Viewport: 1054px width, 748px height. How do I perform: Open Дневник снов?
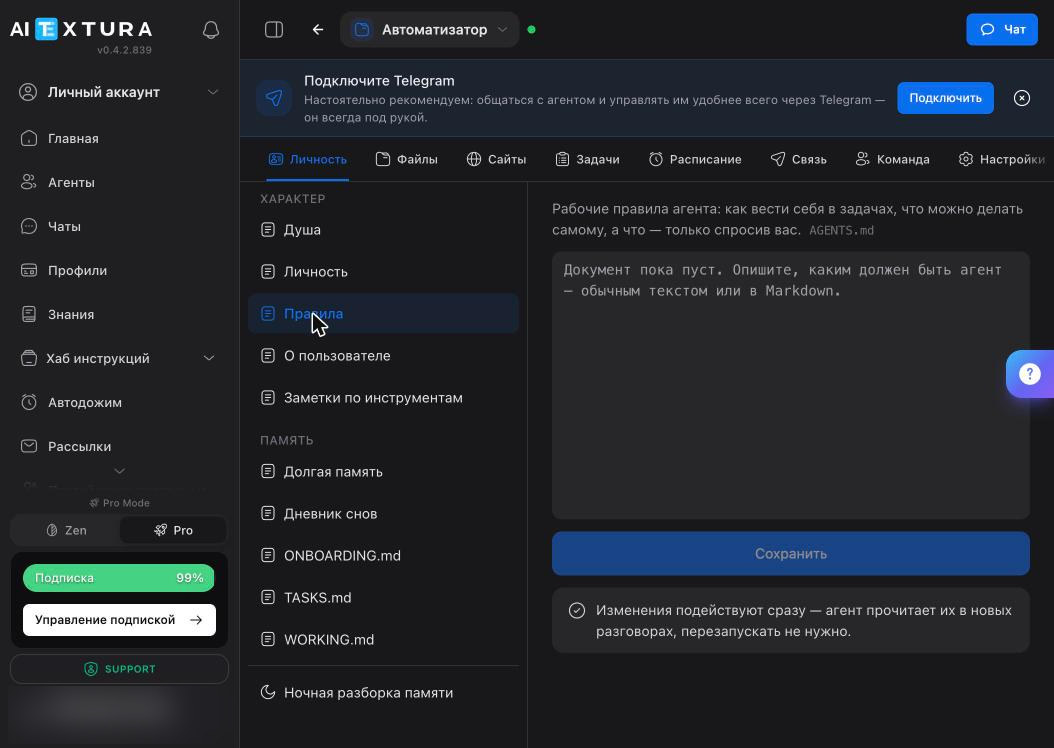(383, 513)
